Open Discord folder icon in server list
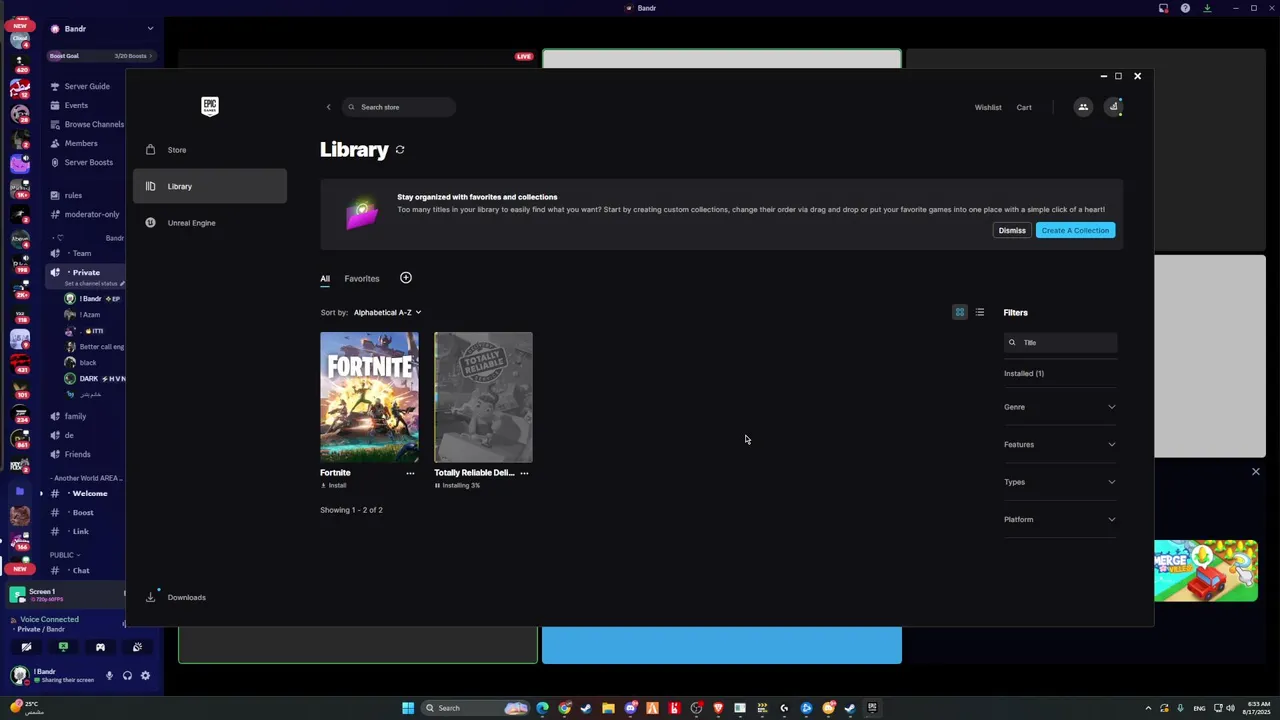Image resolution: width=1280 pixels, height=720 pixels. click(20, 491)
